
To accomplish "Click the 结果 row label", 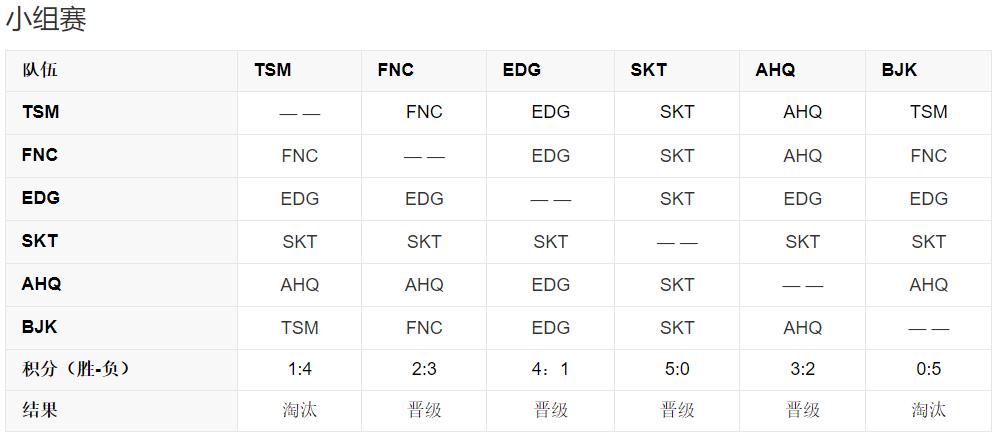I will click(40, 410).
